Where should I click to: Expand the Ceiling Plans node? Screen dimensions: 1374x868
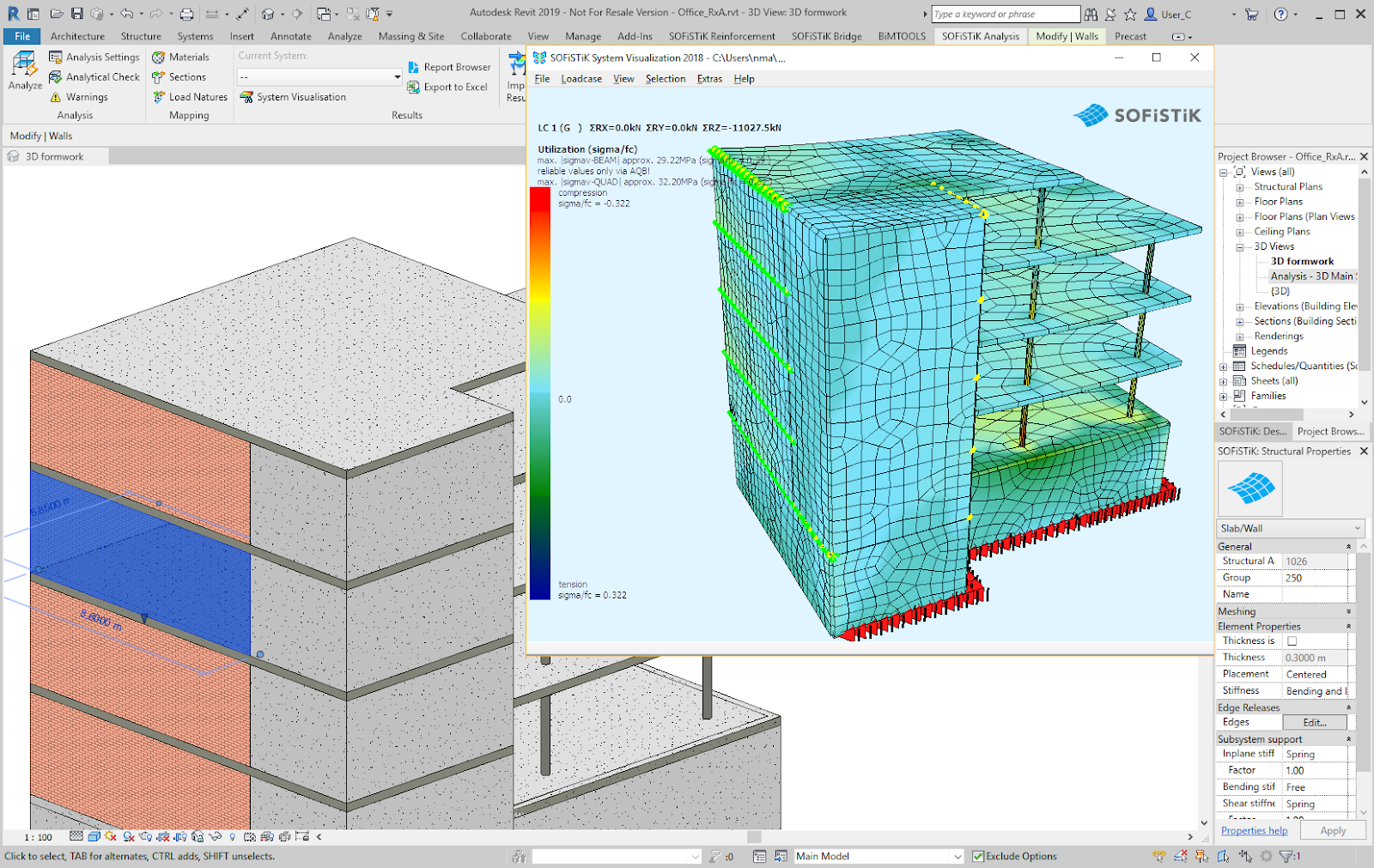pyautogui.click(x=1240, y=233)
